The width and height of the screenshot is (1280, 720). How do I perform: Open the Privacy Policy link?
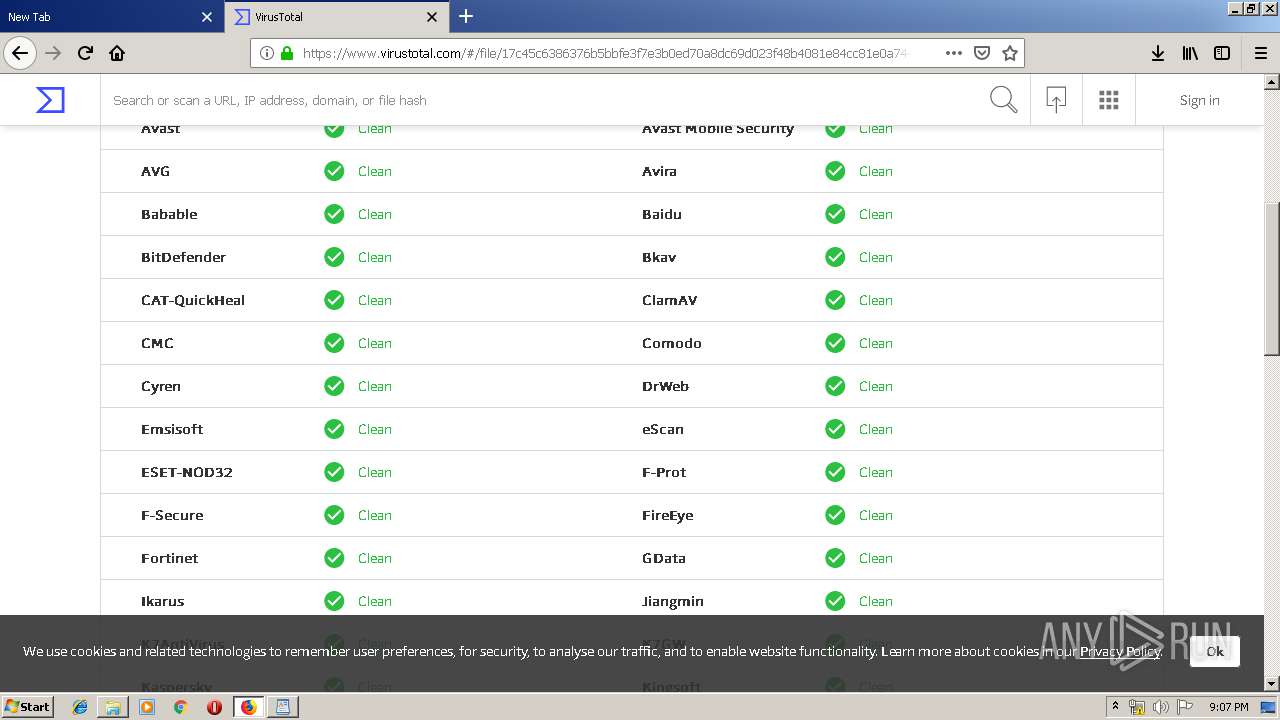click(x=1120, y=651)
